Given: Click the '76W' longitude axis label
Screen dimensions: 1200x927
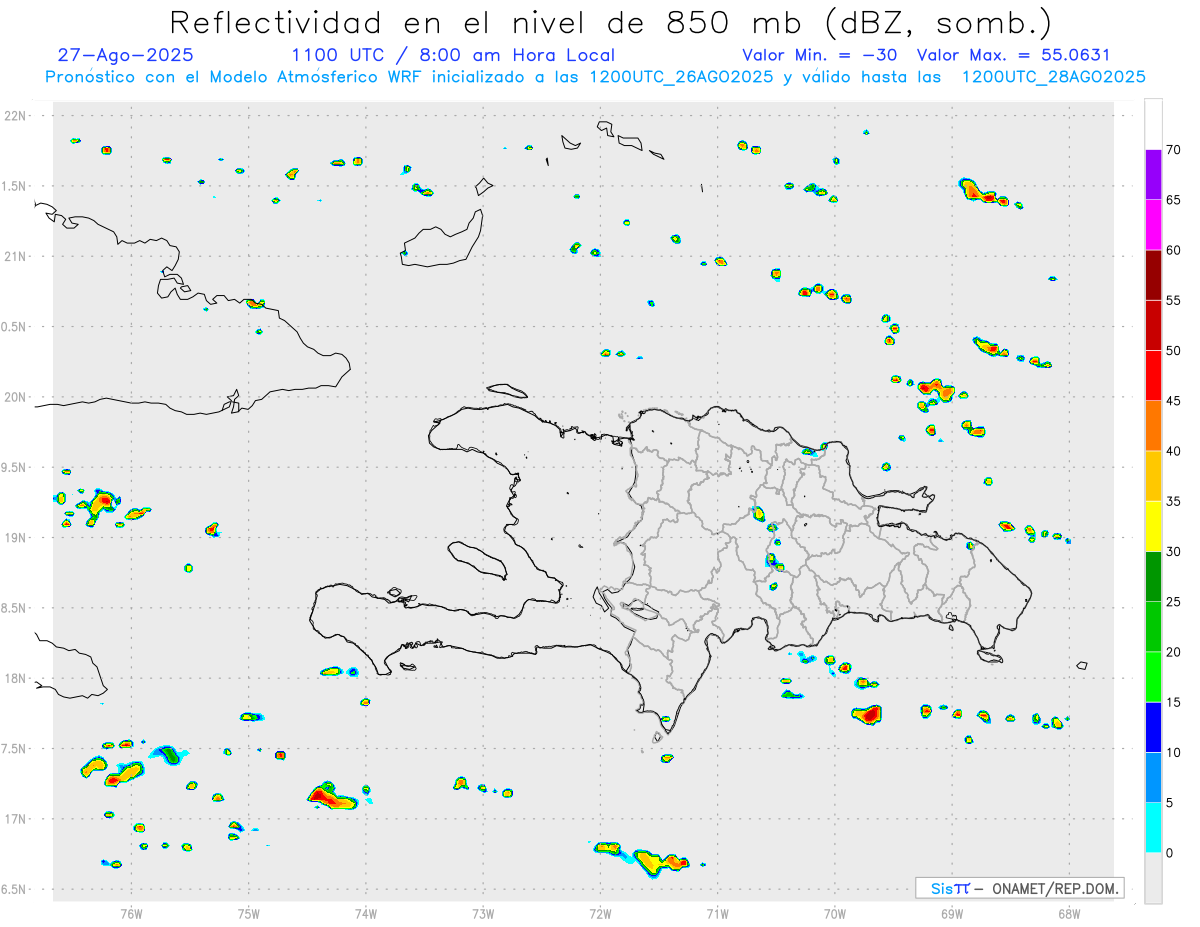Looking at the screenshot, I should [131, 913].
